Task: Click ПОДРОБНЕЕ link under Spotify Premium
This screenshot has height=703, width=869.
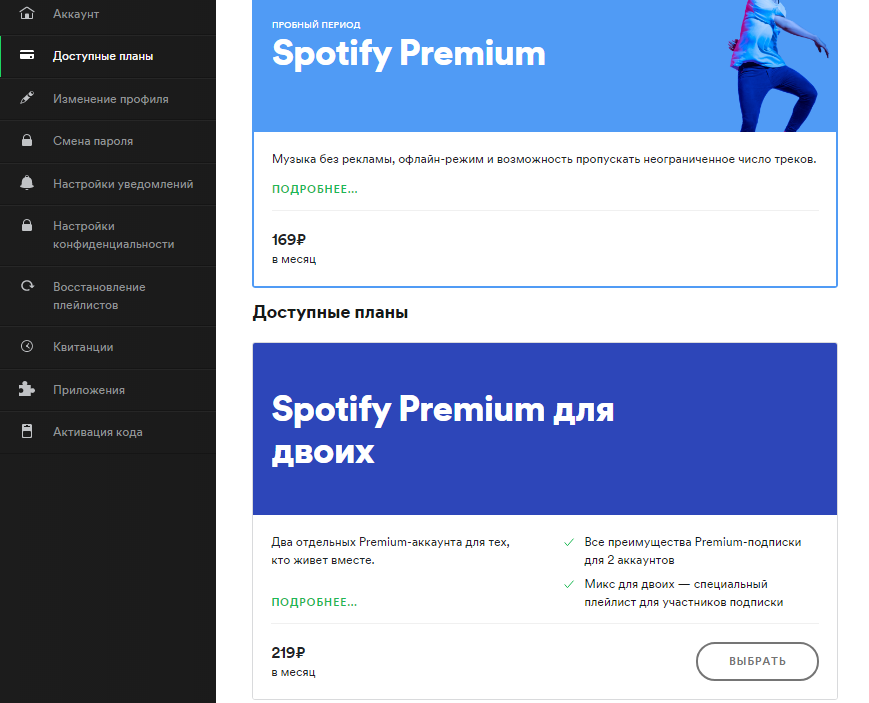Action: 315,189
